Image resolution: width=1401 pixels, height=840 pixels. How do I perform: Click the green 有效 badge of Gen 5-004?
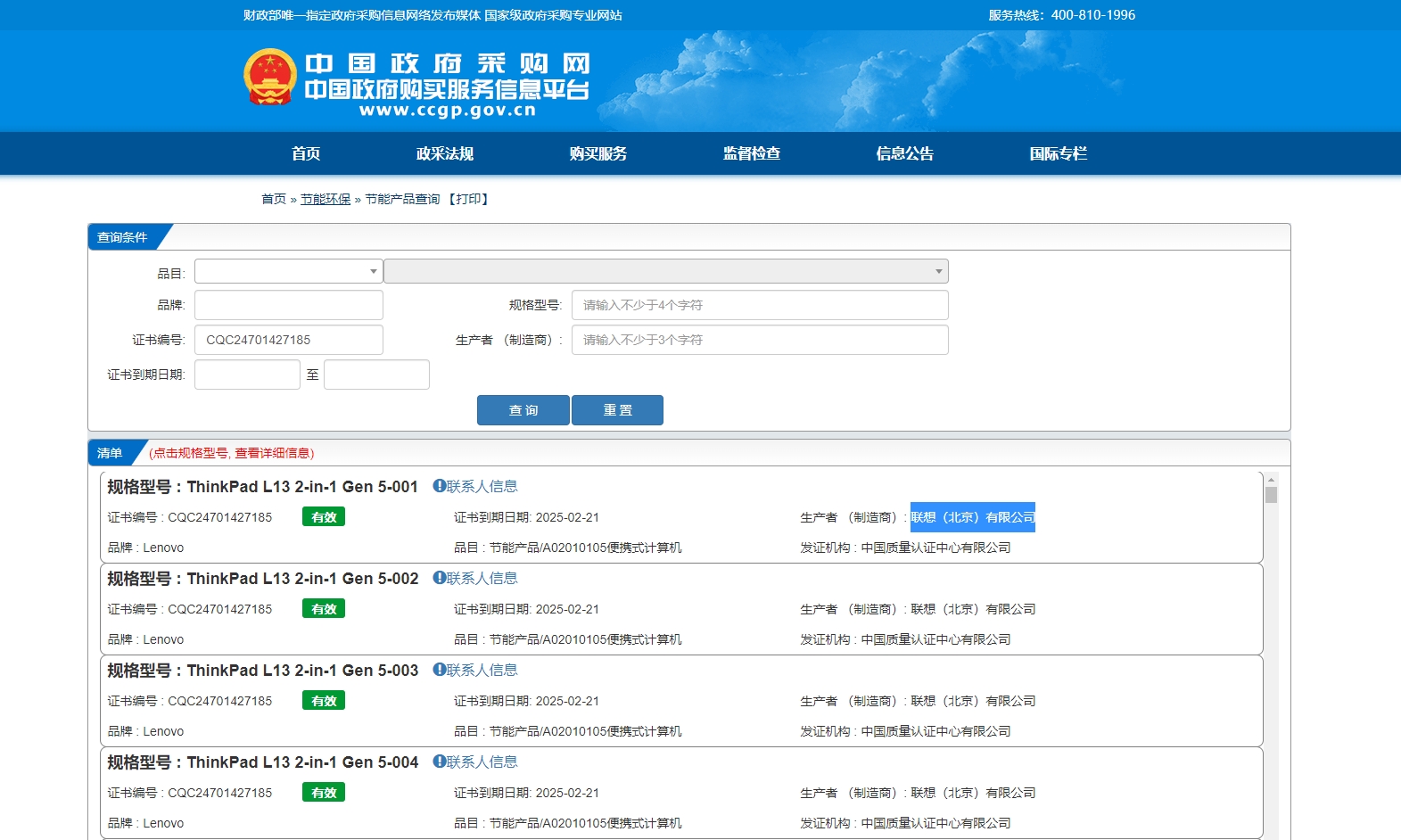click(324, 793)
